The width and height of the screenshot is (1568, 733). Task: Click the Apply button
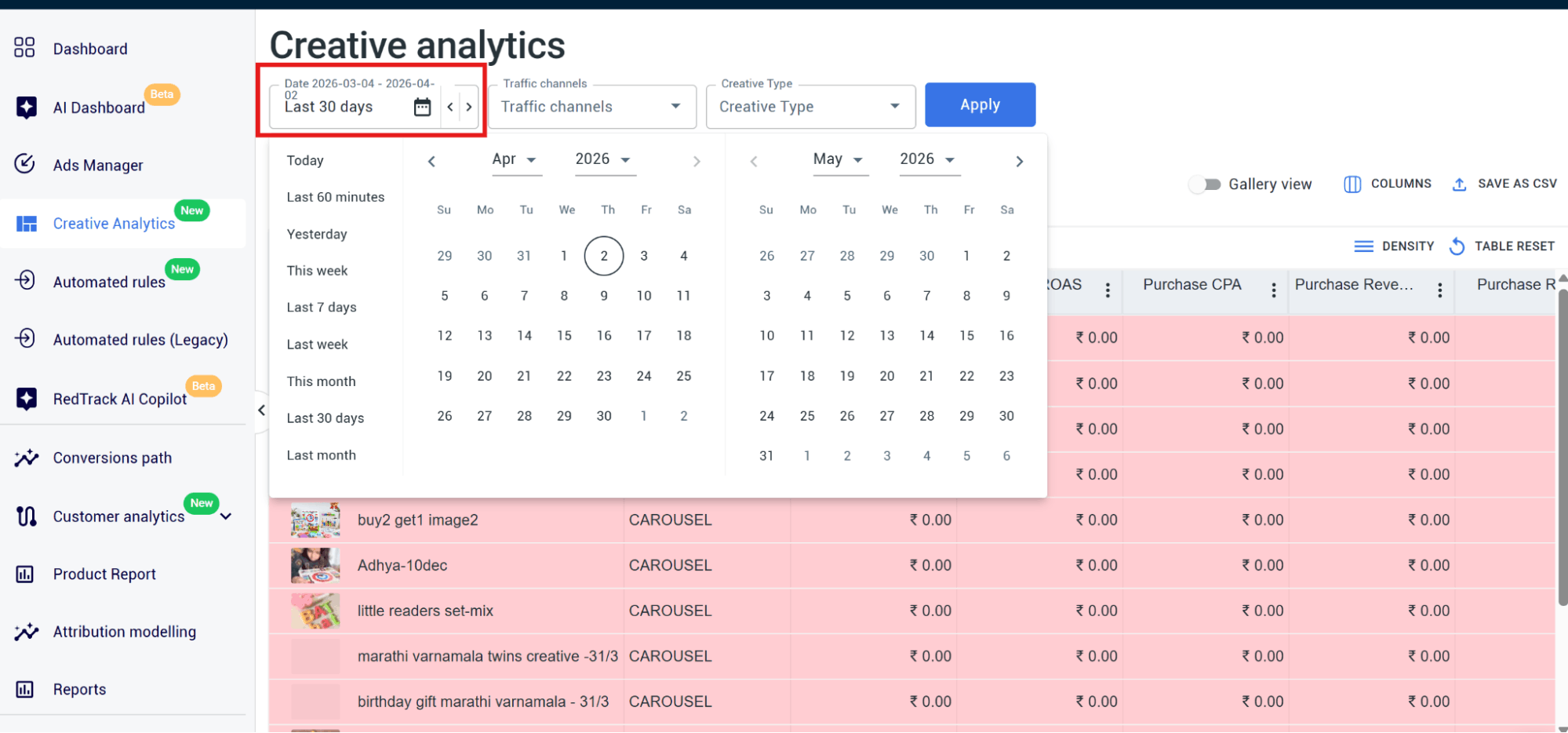pos(980,104)
